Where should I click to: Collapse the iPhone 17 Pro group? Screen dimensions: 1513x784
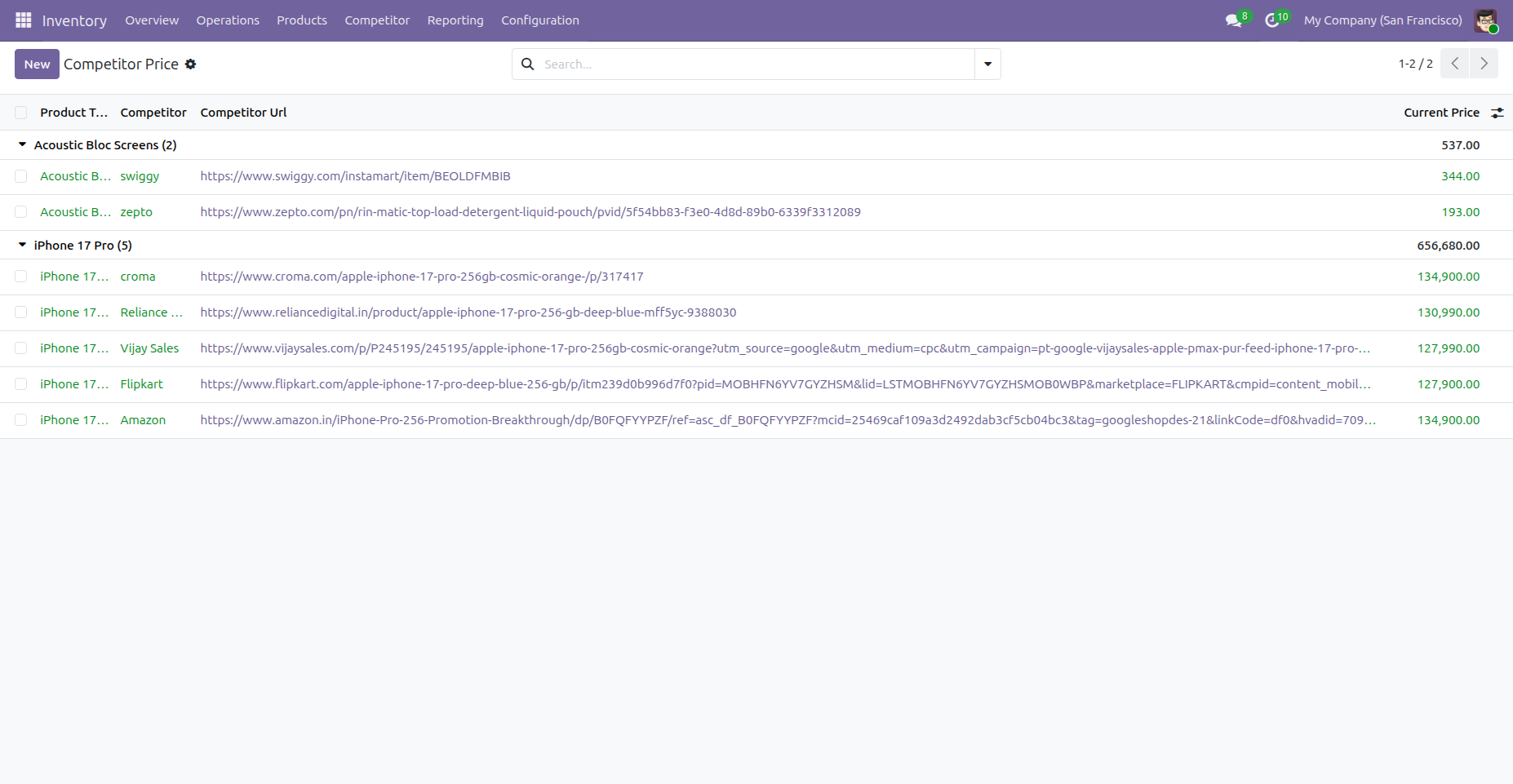(22, 245)
